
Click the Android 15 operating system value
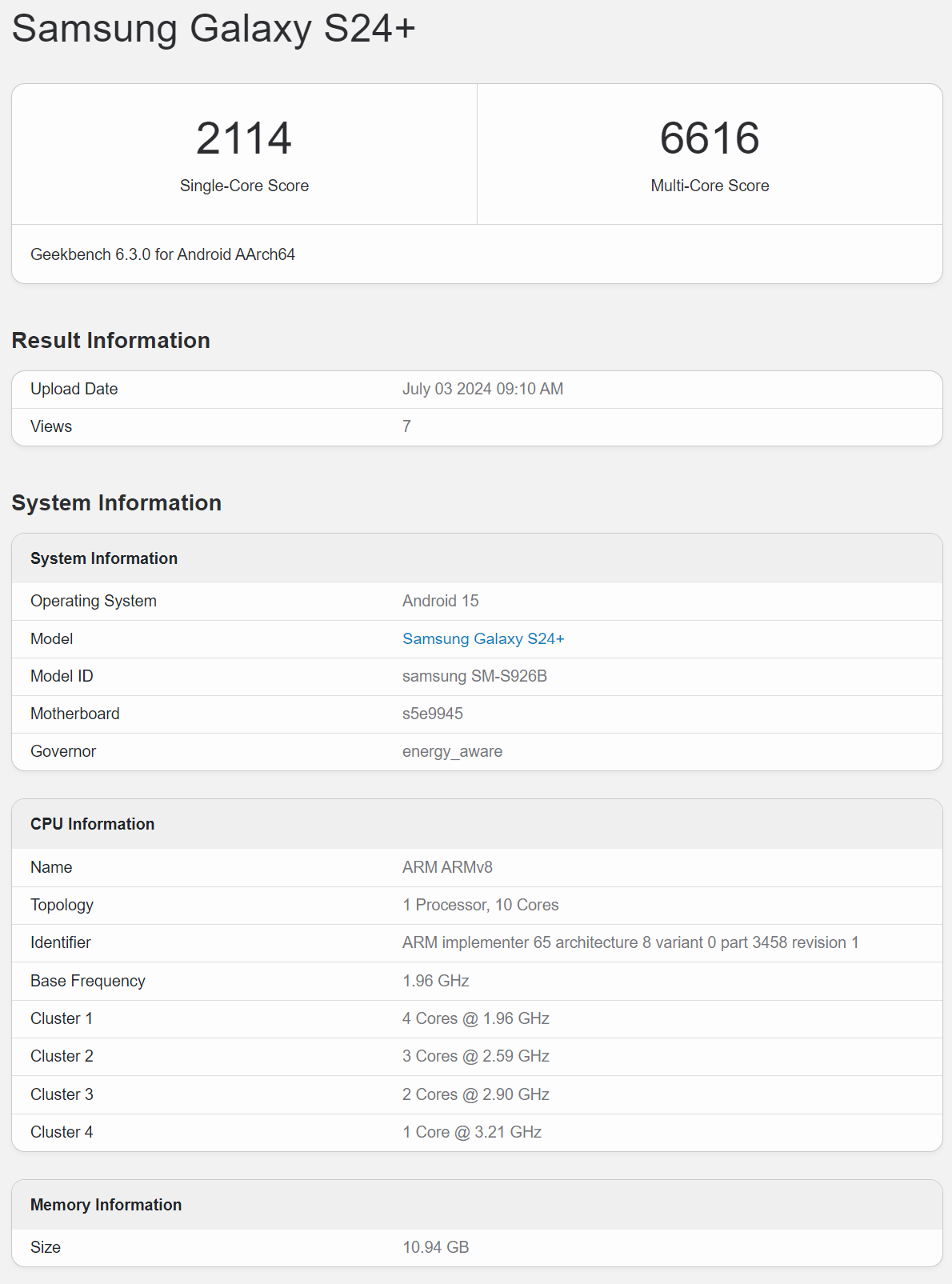tap(440, 601)
